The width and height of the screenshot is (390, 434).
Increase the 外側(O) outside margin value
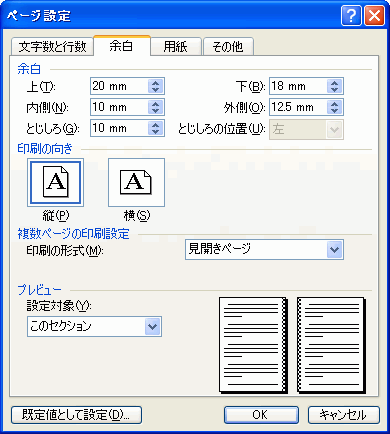pos(335,104)
